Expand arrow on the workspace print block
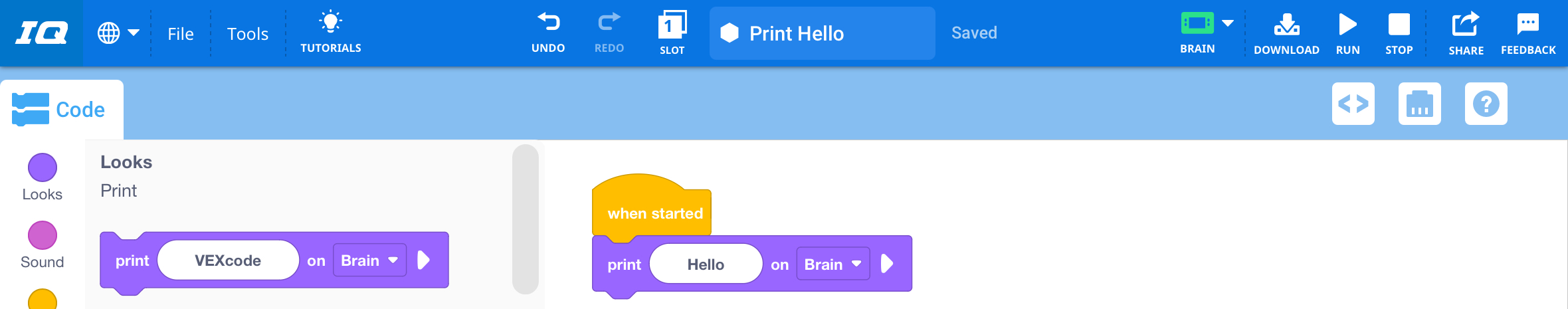This screenshot has width=1568, height=309. [x=886, y=264]
